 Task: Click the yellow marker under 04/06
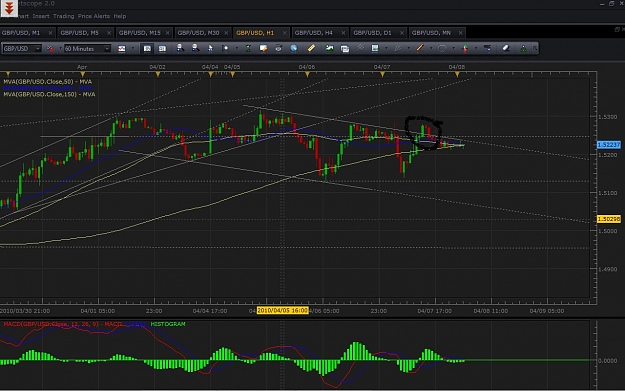pos(307,75)
